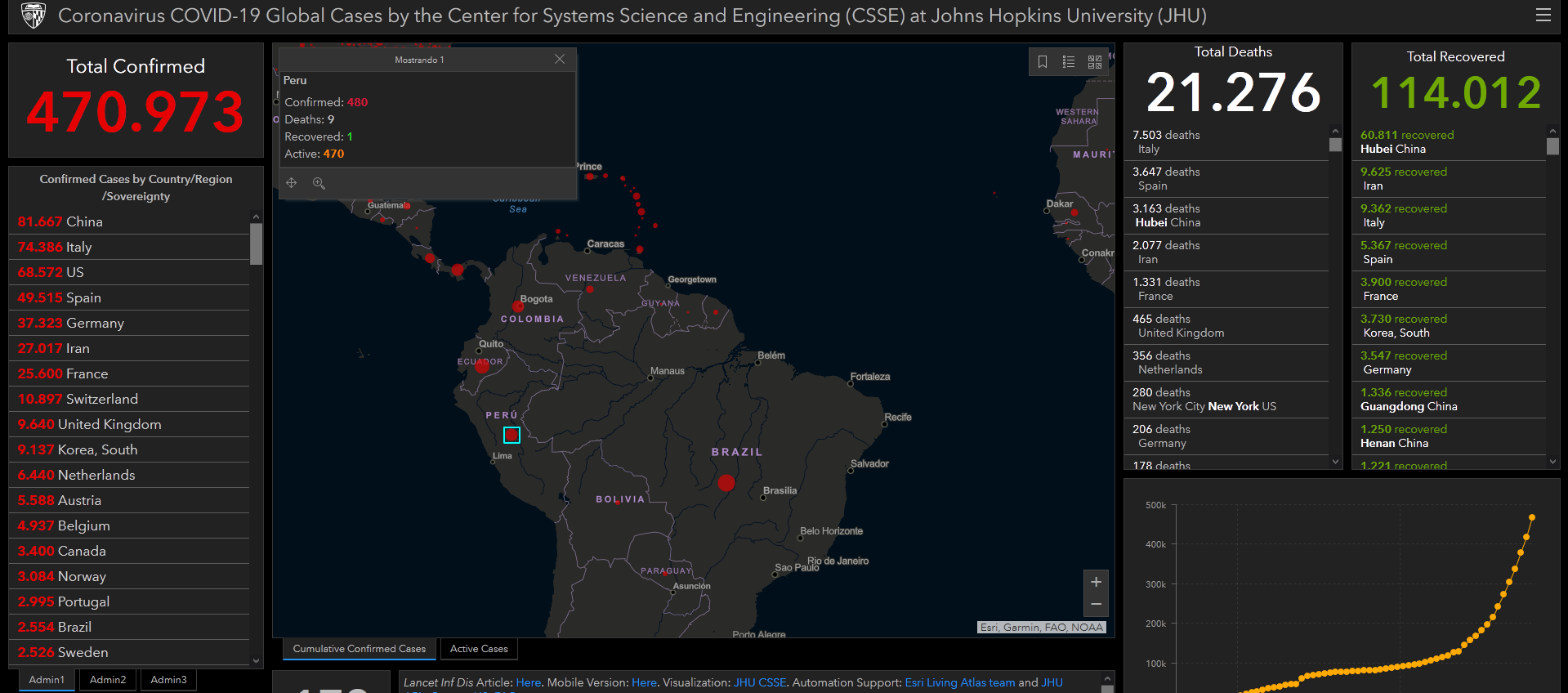Click the latest point on cases chart
The height and width of the screenshot is (693, 1568).
pos(1532,517)
